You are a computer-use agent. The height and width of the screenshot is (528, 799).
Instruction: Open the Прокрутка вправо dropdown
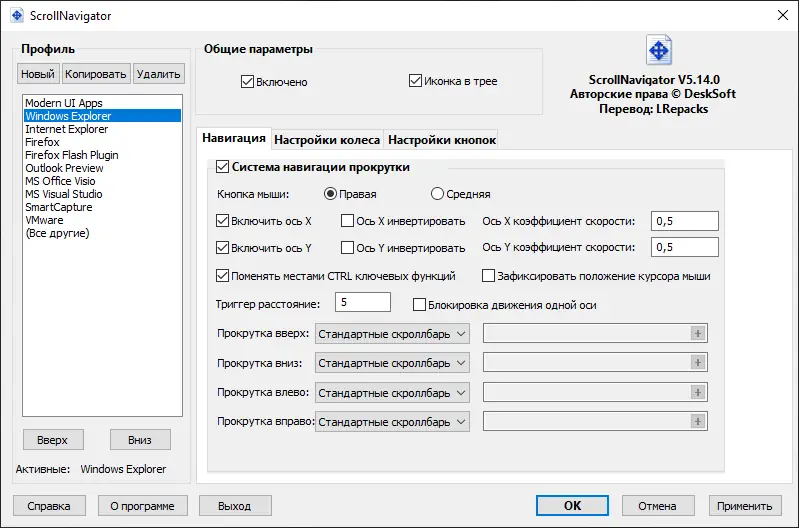click(x=392, y=422)
